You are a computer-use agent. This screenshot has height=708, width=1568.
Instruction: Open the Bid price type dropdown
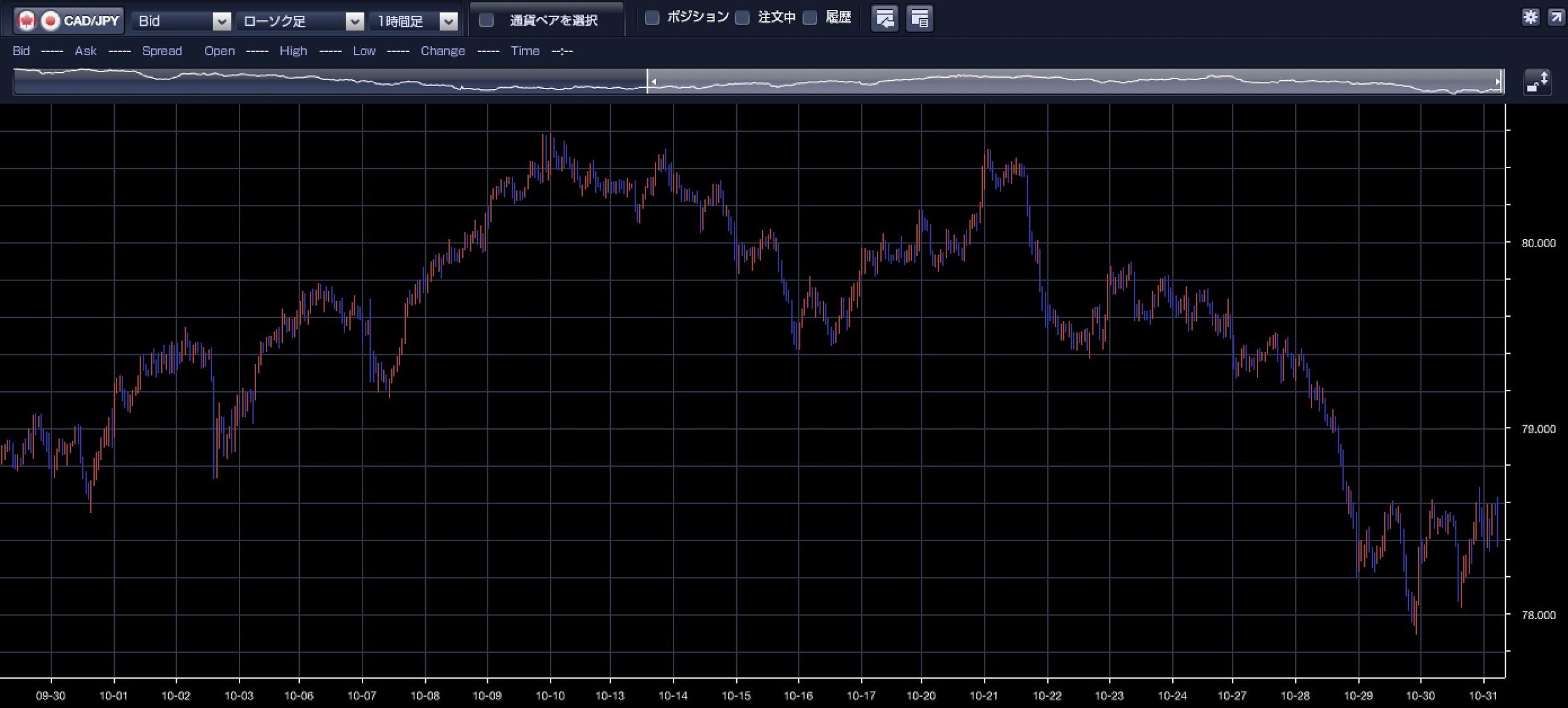pyautogui.click(x=182, y=21)
